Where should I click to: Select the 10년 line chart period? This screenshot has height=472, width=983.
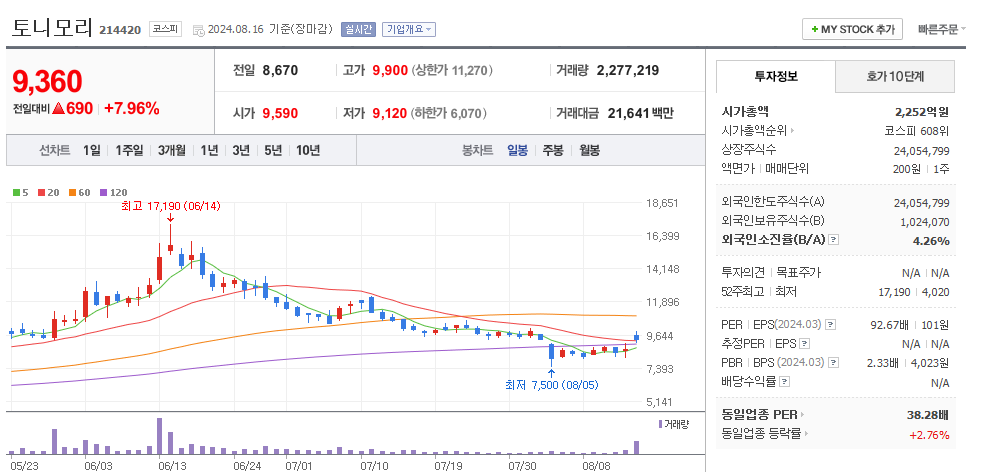308,150
